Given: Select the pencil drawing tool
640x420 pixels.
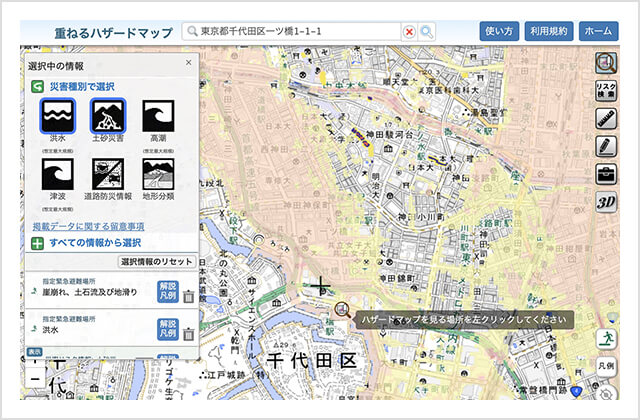Looking at the screenshot, I should point(606,147).
